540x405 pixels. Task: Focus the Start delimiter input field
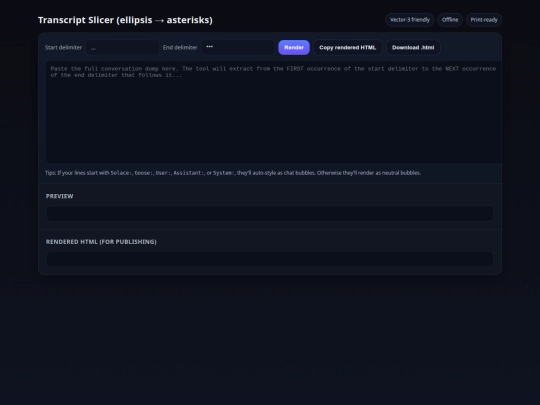point(122,48)
